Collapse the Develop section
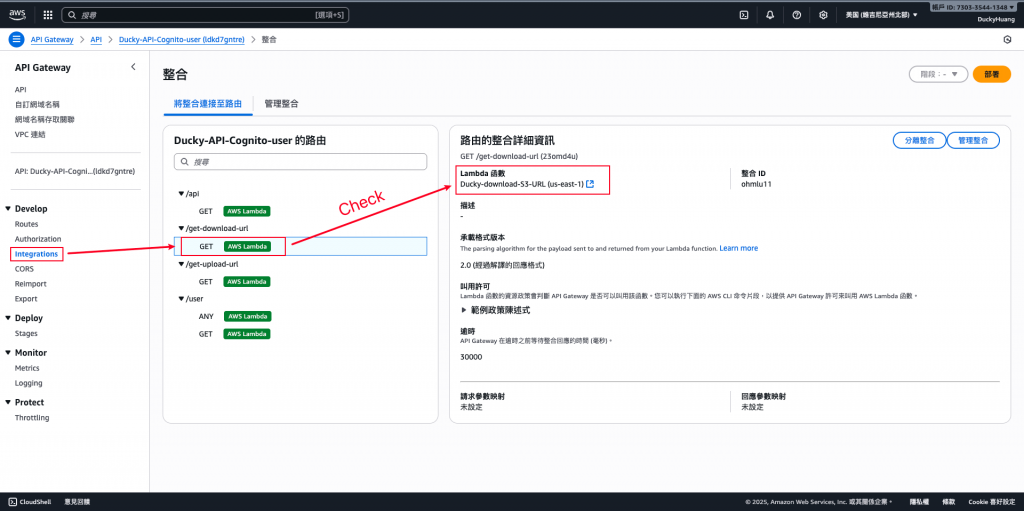Image resolution: width=1024 pixels, height=511 pixels. 8,208
